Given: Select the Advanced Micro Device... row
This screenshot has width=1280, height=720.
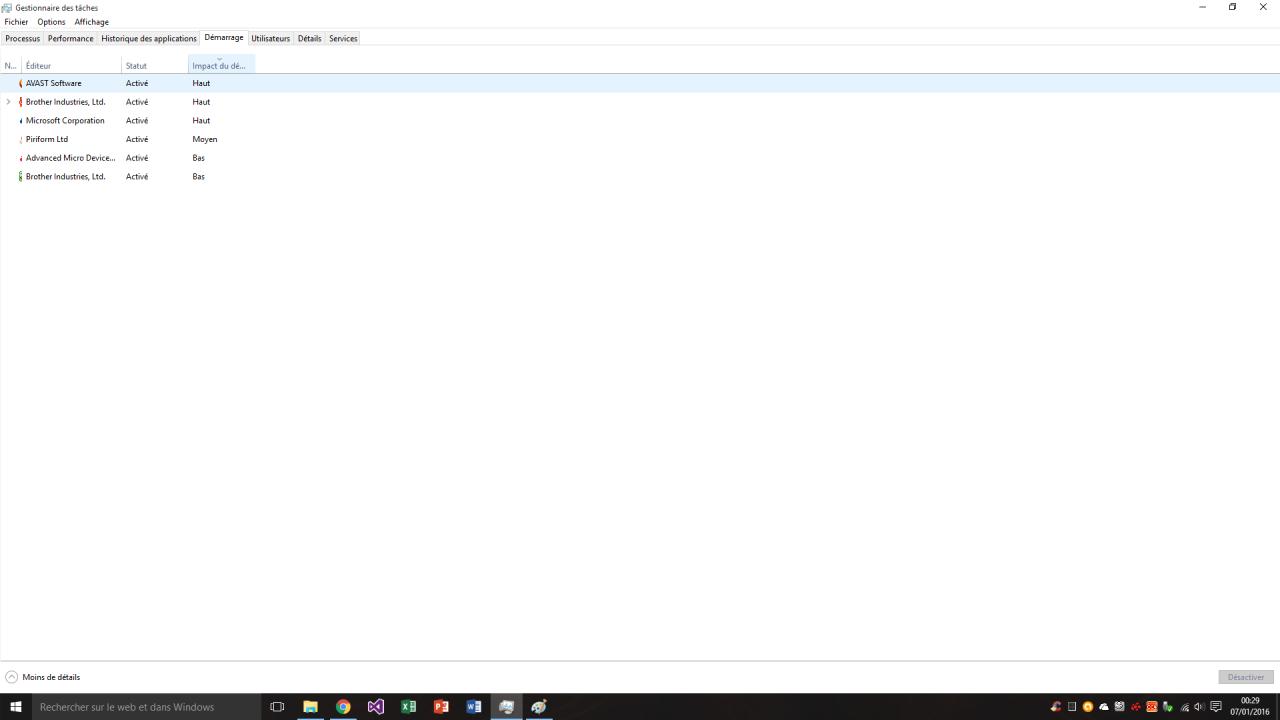Looking at the screenshot, I should (640, 158).
